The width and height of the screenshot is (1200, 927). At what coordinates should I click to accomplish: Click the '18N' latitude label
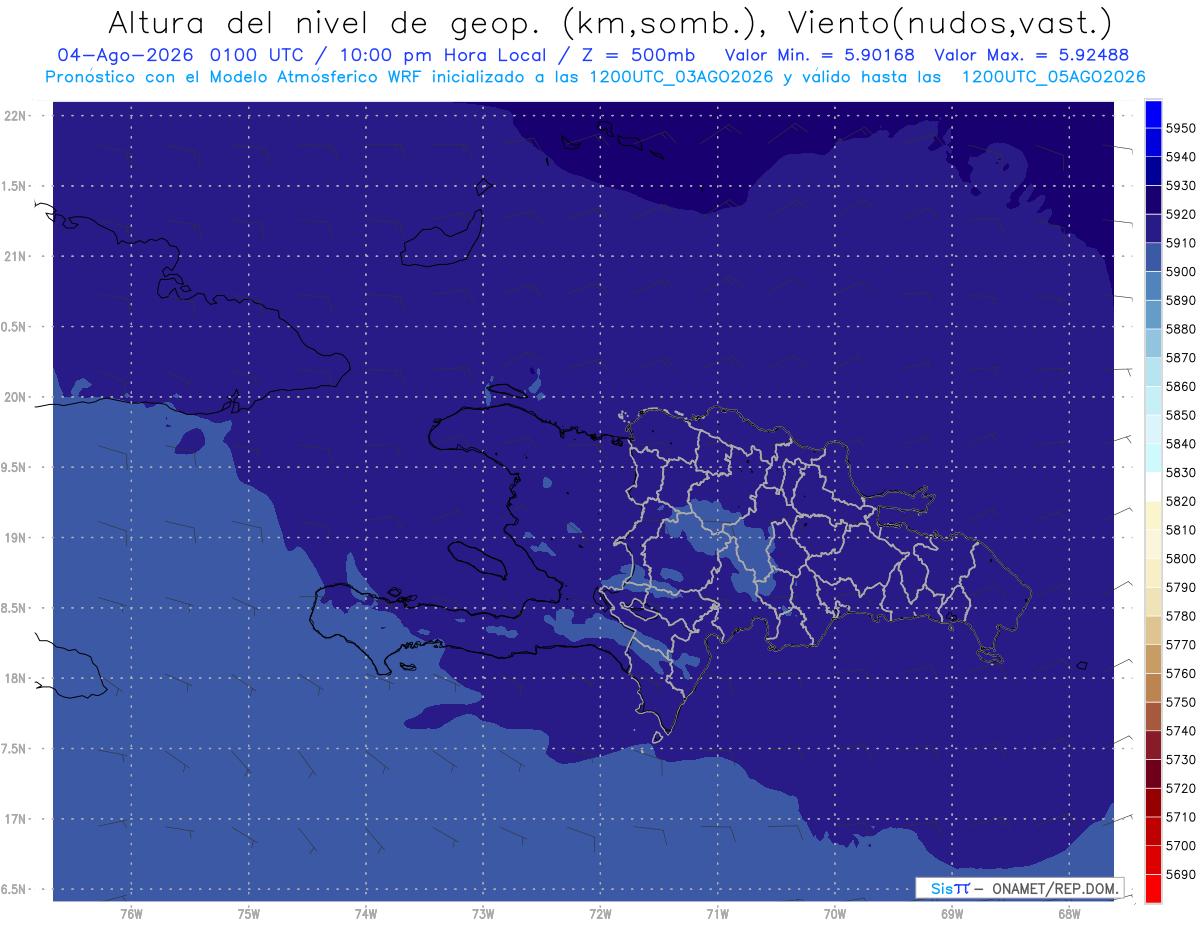tap(16, 678)
